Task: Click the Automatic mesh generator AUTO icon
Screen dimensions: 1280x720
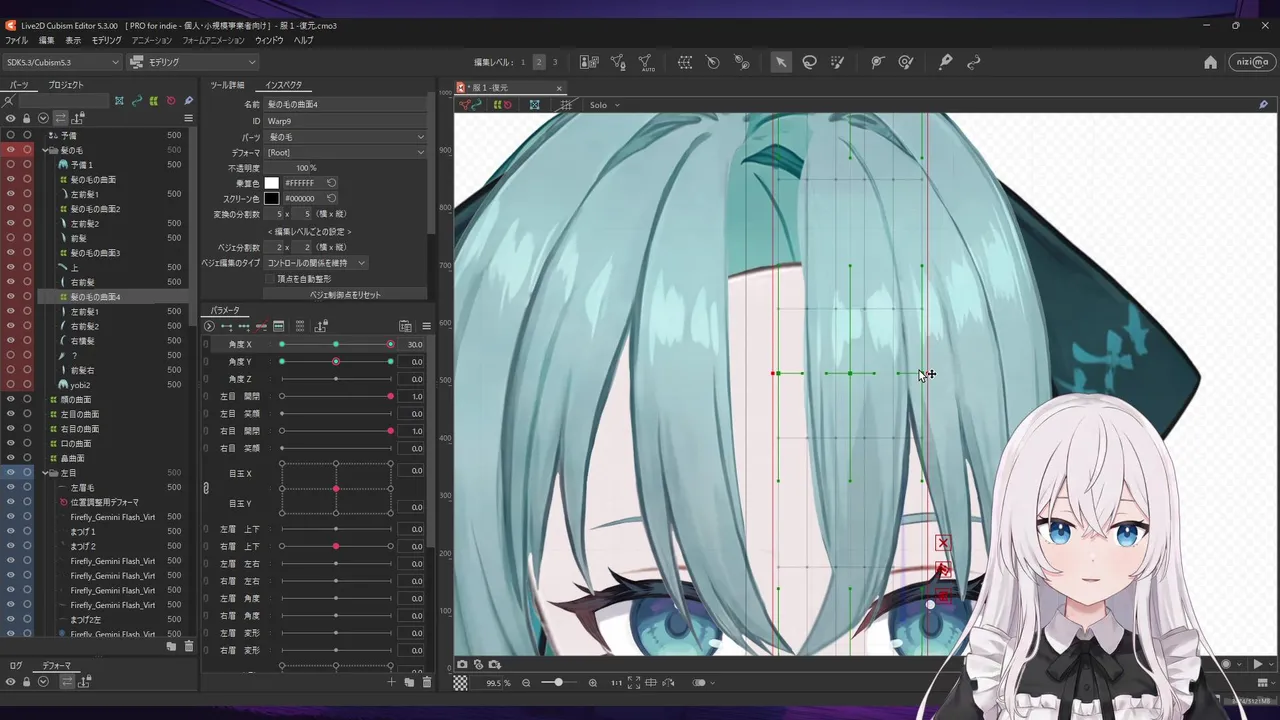Action: click(646, 63)
